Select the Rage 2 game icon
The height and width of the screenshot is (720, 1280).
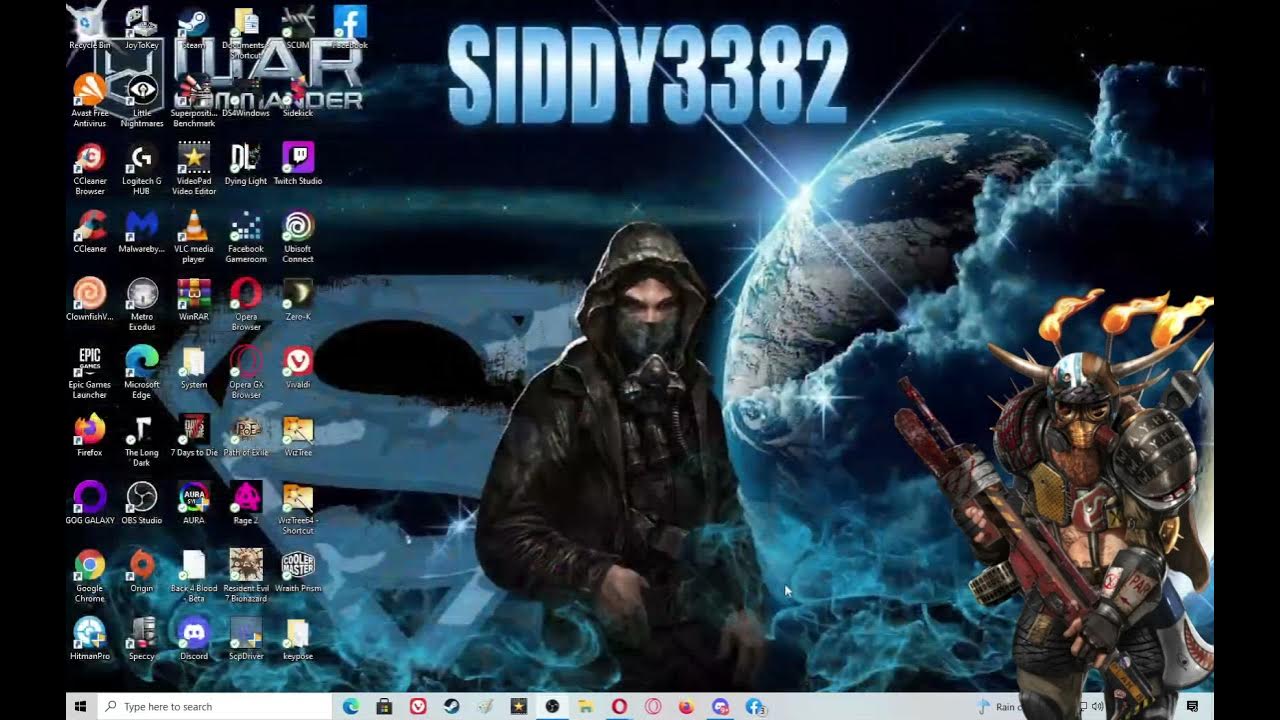click(246, 504)
